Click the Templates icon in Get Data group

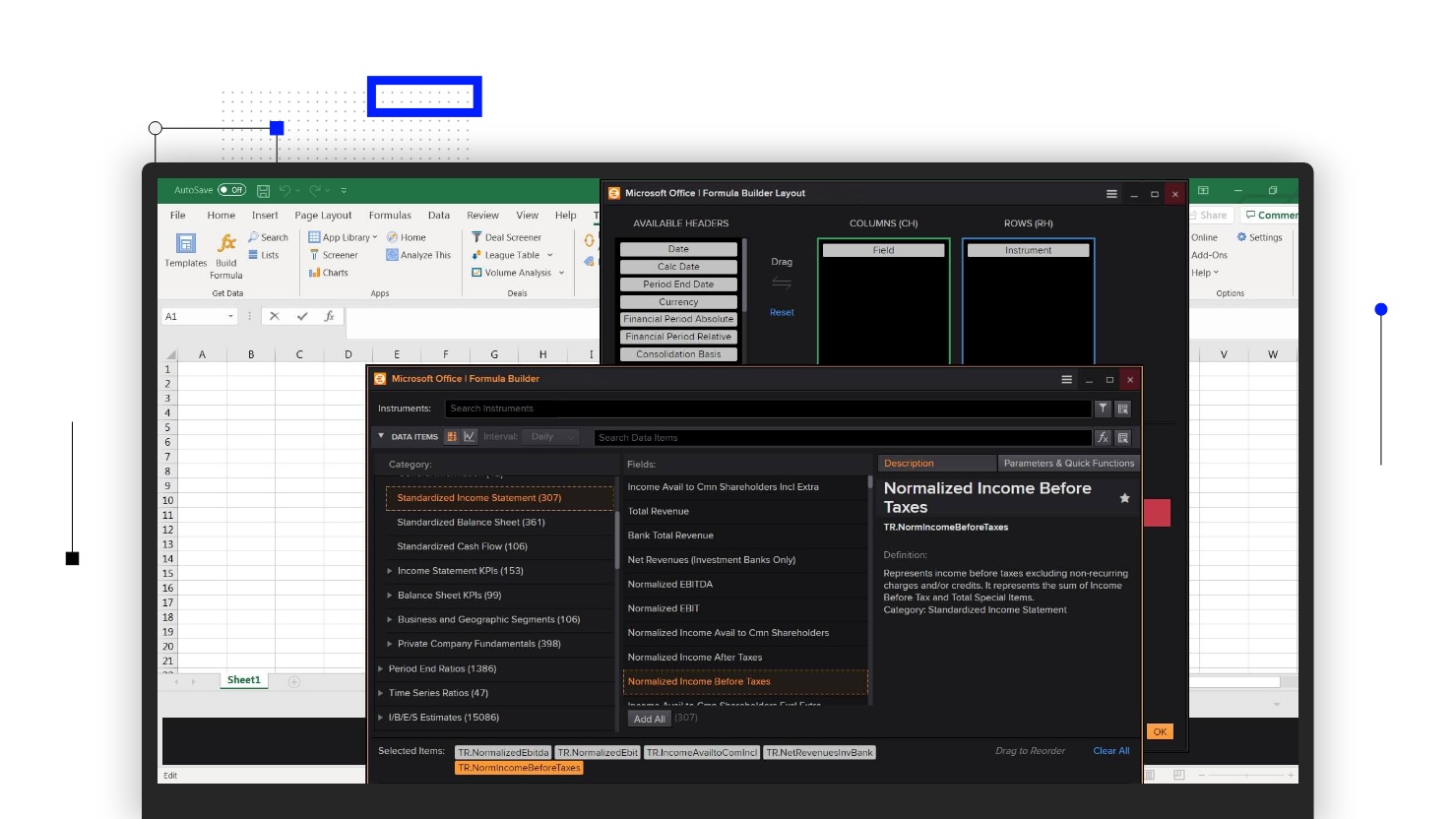click(186, 243)
